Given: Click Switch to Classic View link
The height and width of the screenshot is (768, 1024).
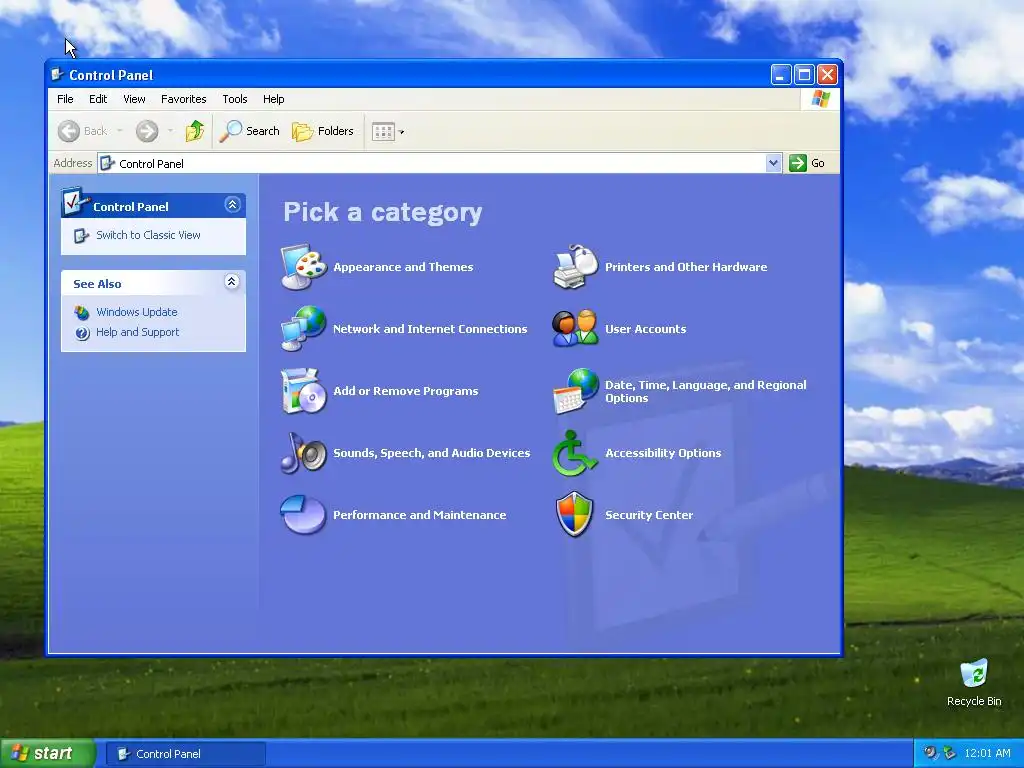Looking at the screenshot, I should click(x=148, y=235).
